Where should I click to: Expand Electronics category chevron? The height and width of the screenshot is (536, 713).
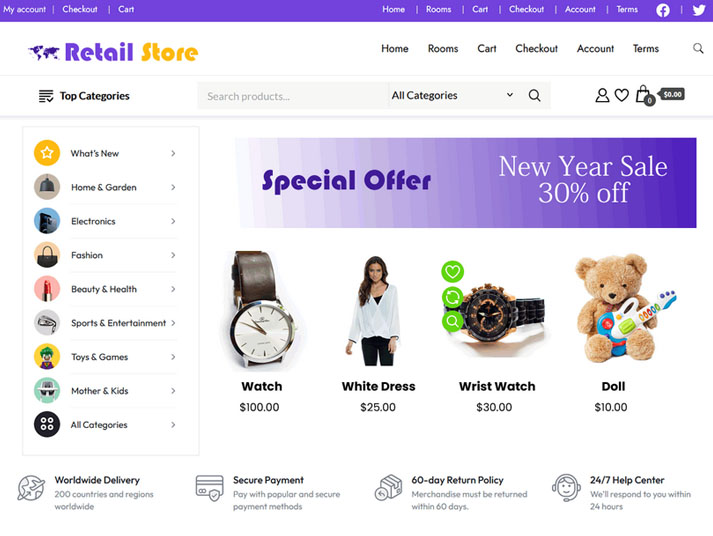coord(173,221)
